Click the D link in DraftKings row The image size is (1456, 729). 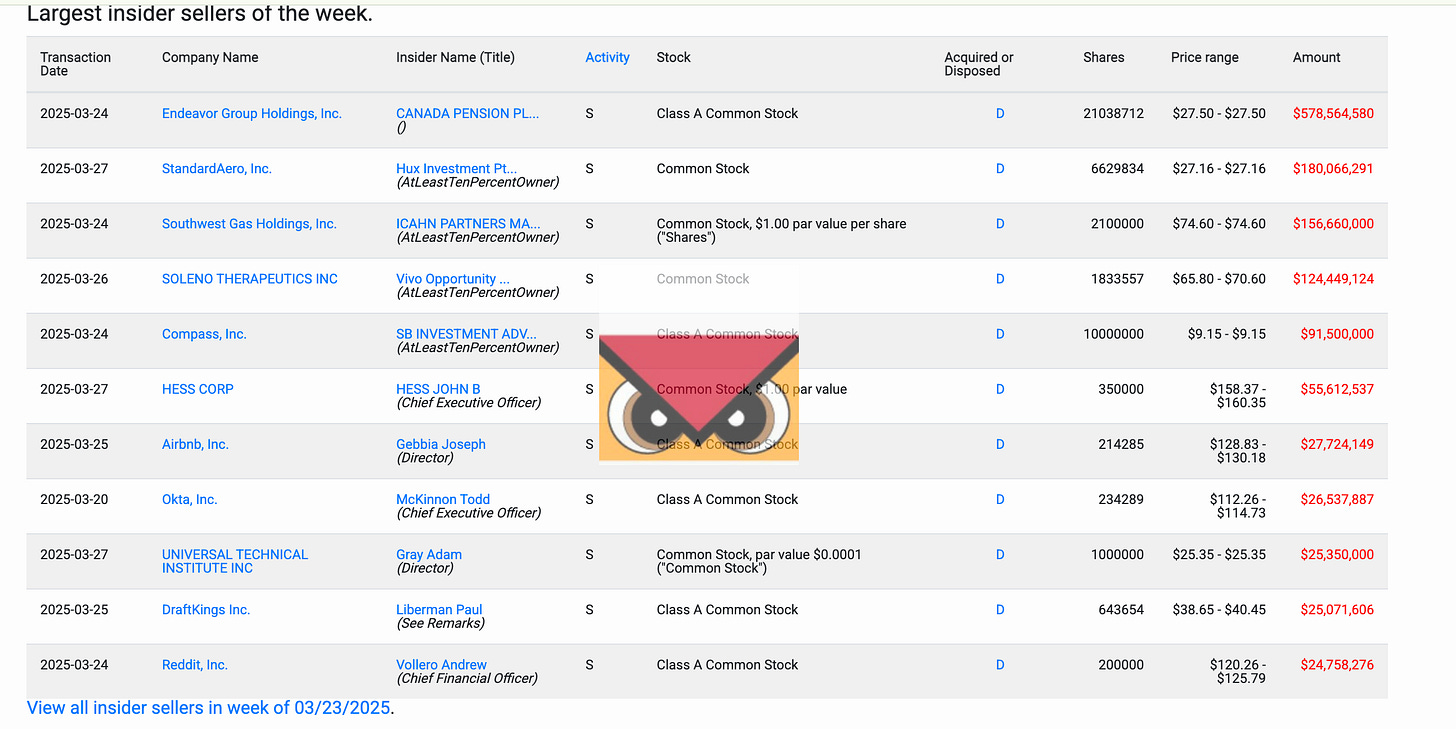(x=1000, y=610)
